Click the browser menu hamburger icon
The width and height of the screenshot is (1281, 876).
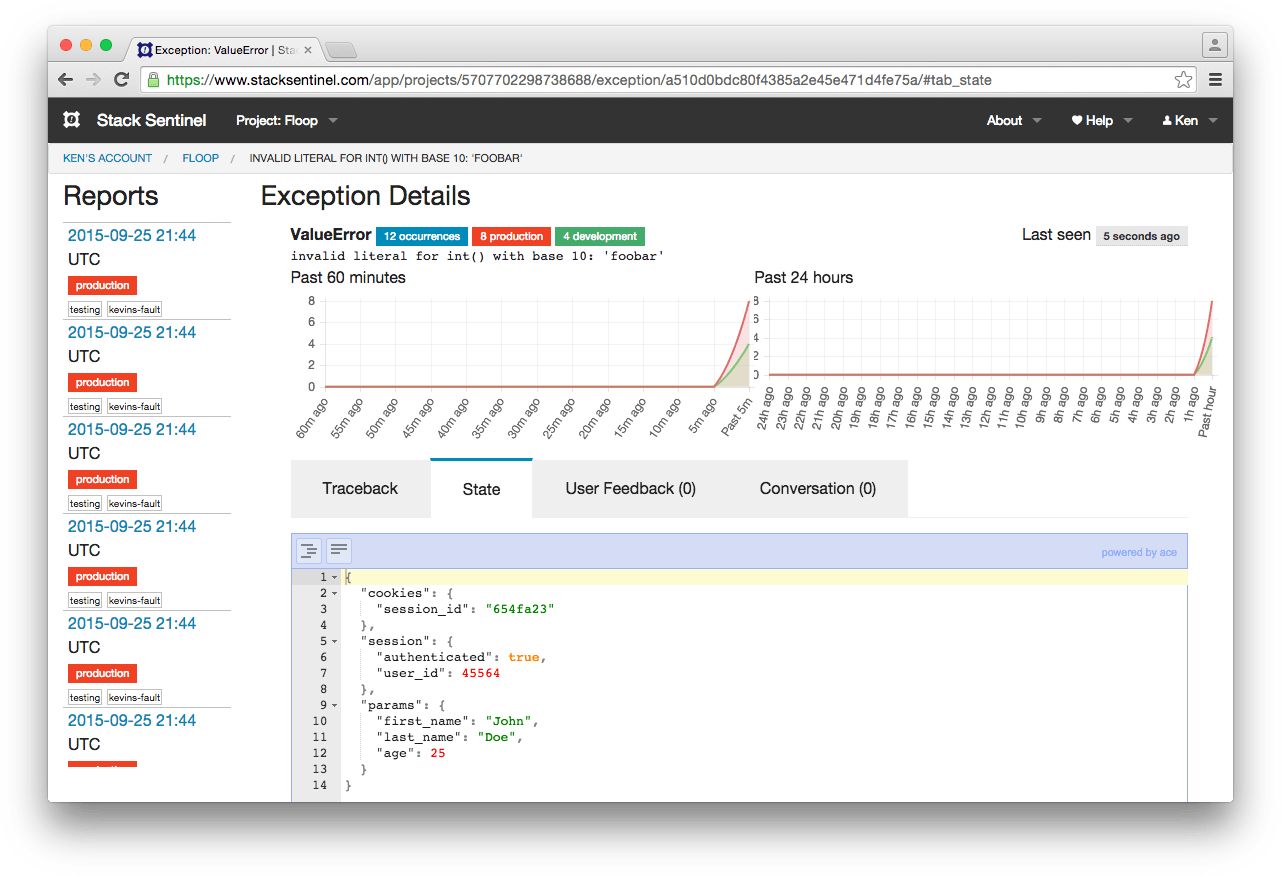[x=1215, y=79]
